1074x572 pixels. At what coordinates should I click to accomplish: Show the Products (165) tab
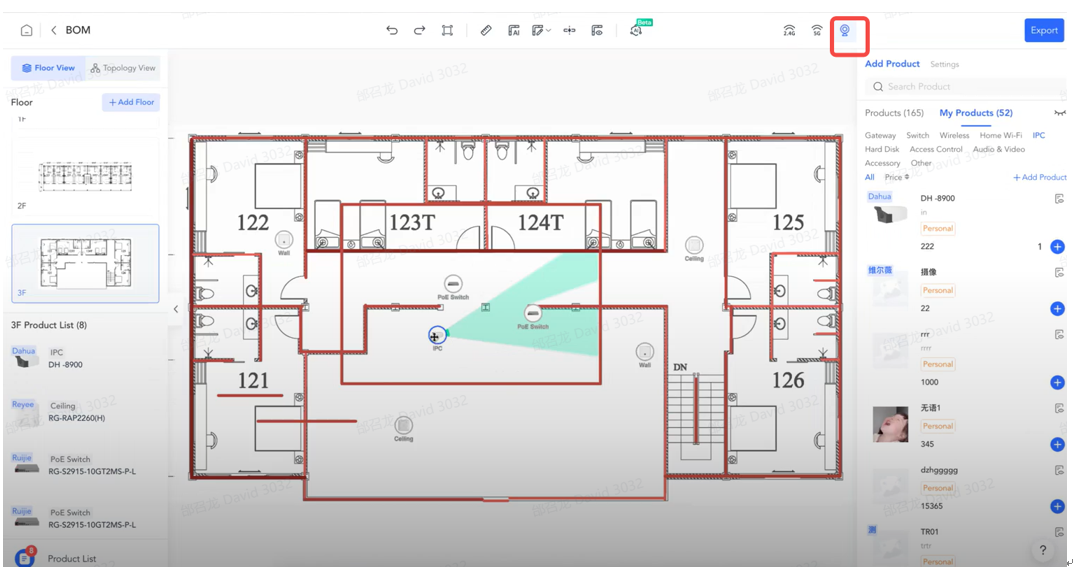pos(894,113)
